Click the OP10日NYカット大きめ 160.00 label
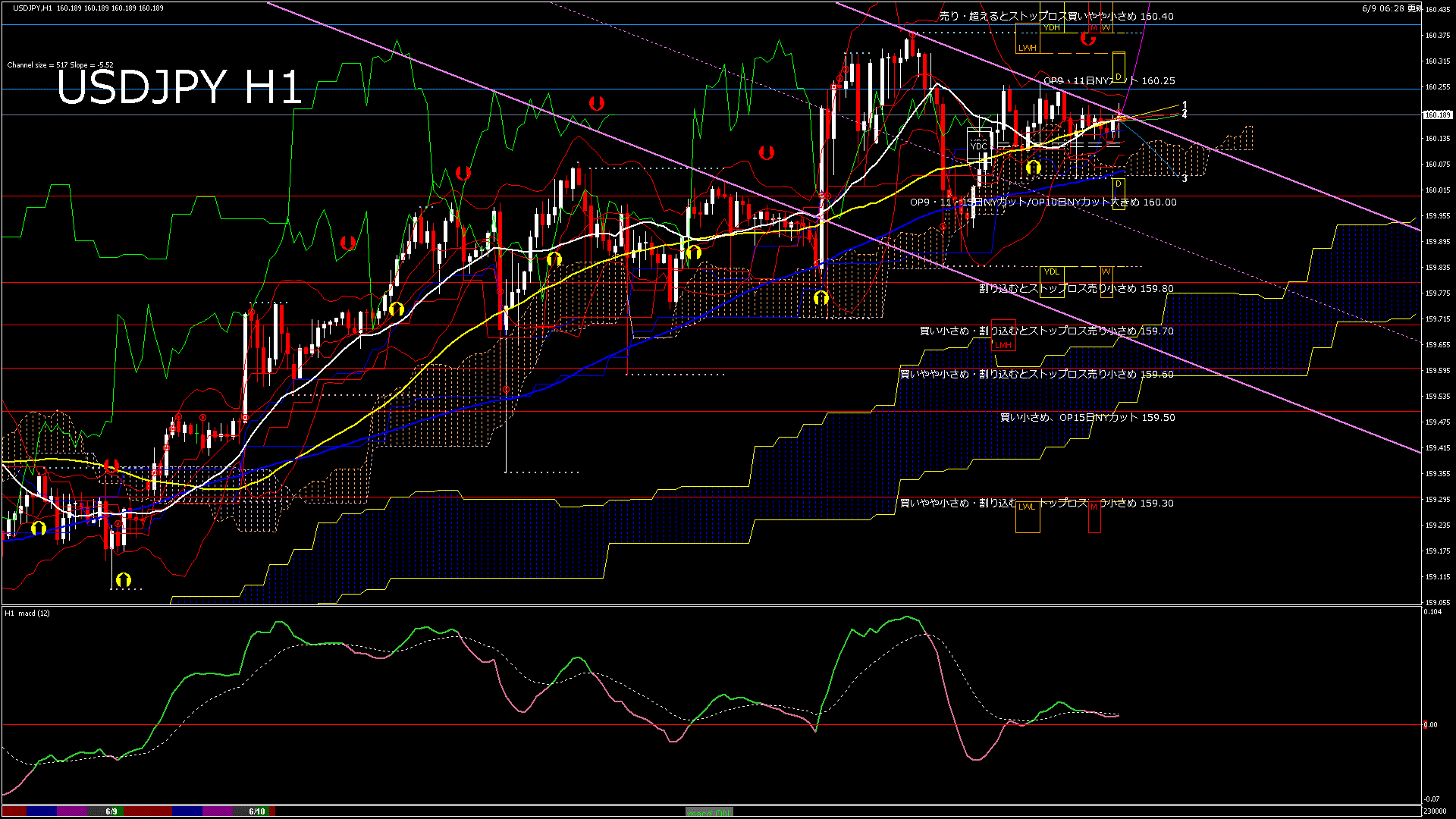 (1043, 202)
